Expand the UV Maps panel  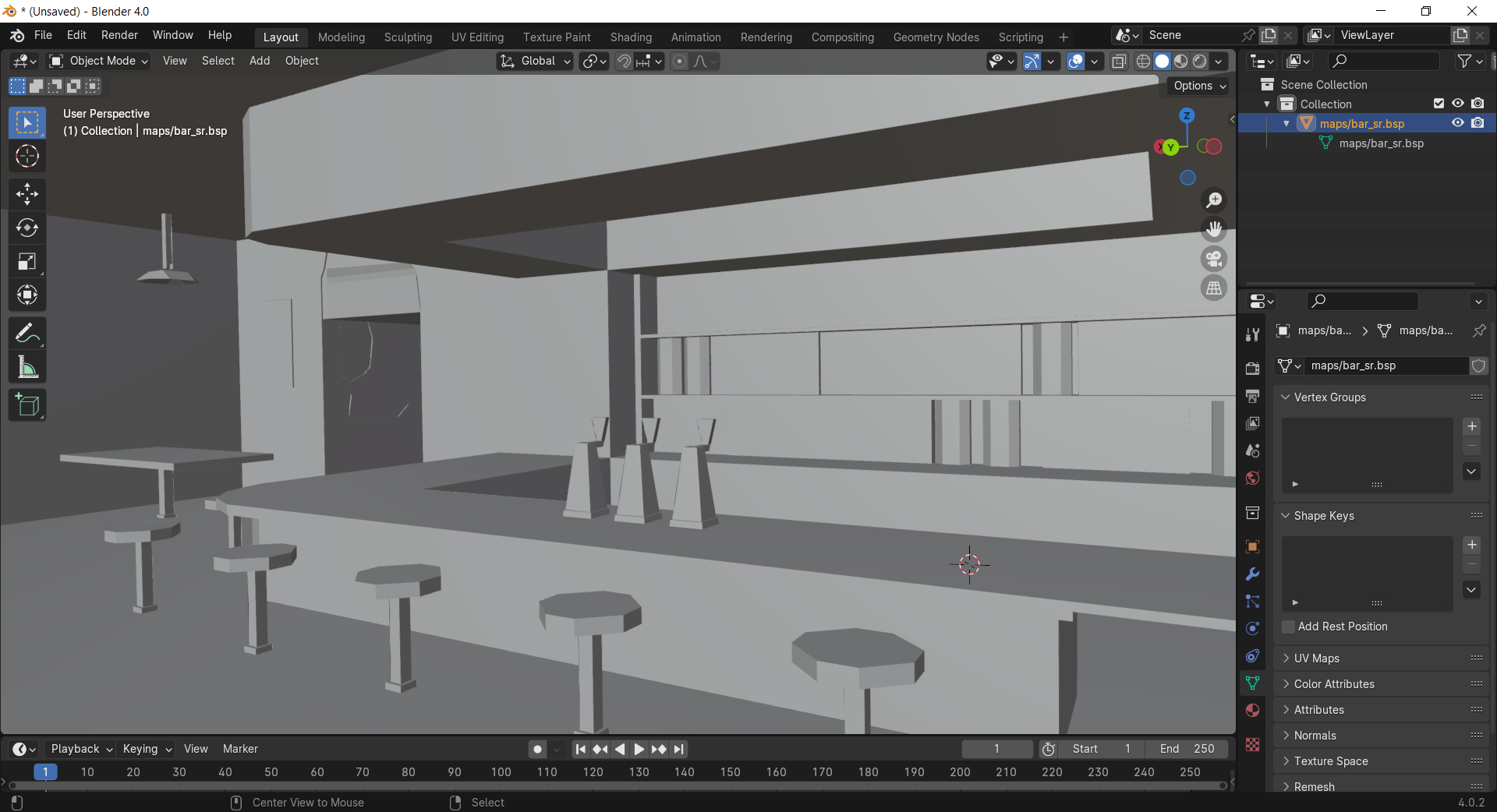click(x=1316, y=658)
